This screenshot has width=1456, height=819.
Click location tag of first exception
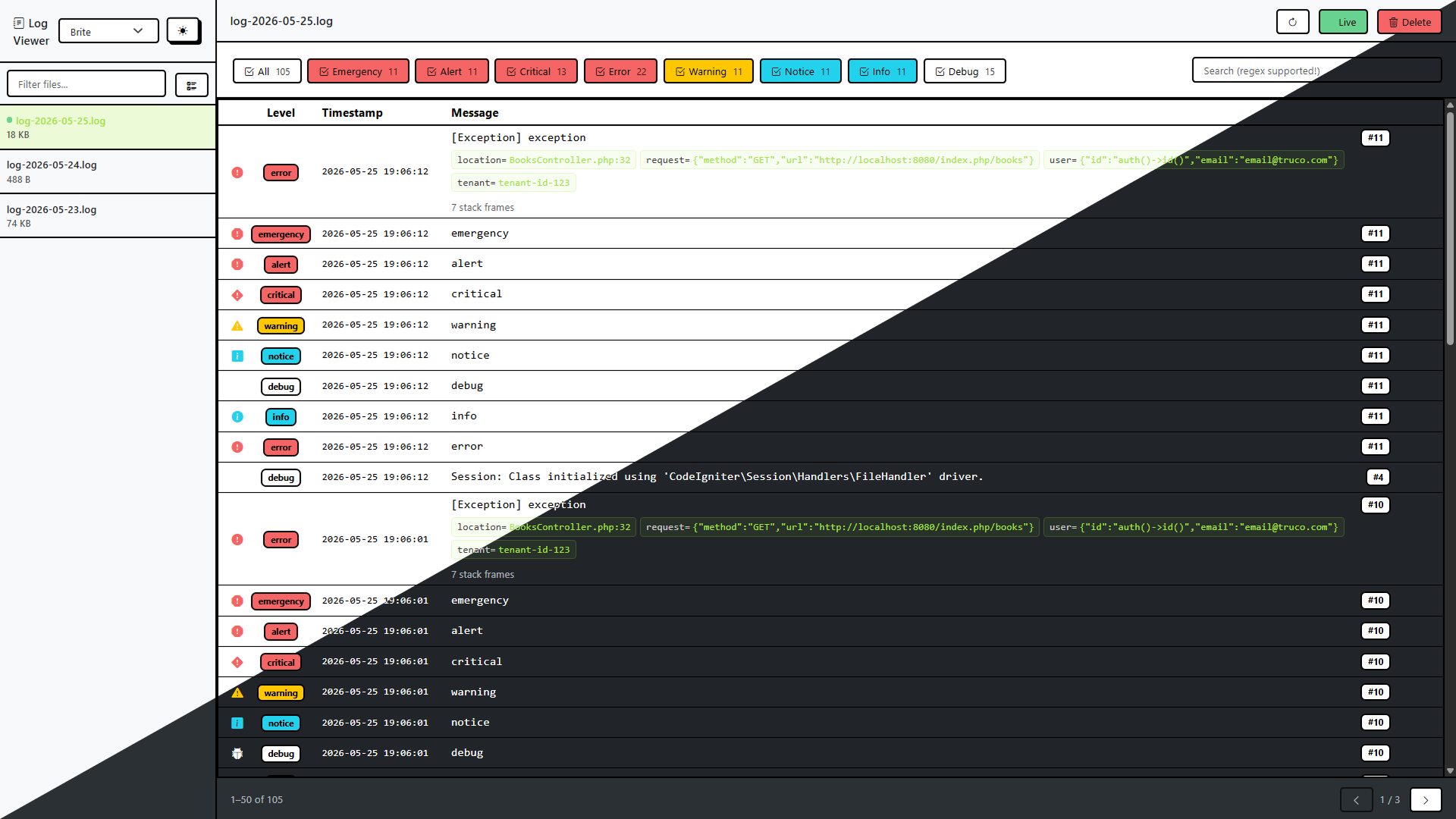coord(544,160)
